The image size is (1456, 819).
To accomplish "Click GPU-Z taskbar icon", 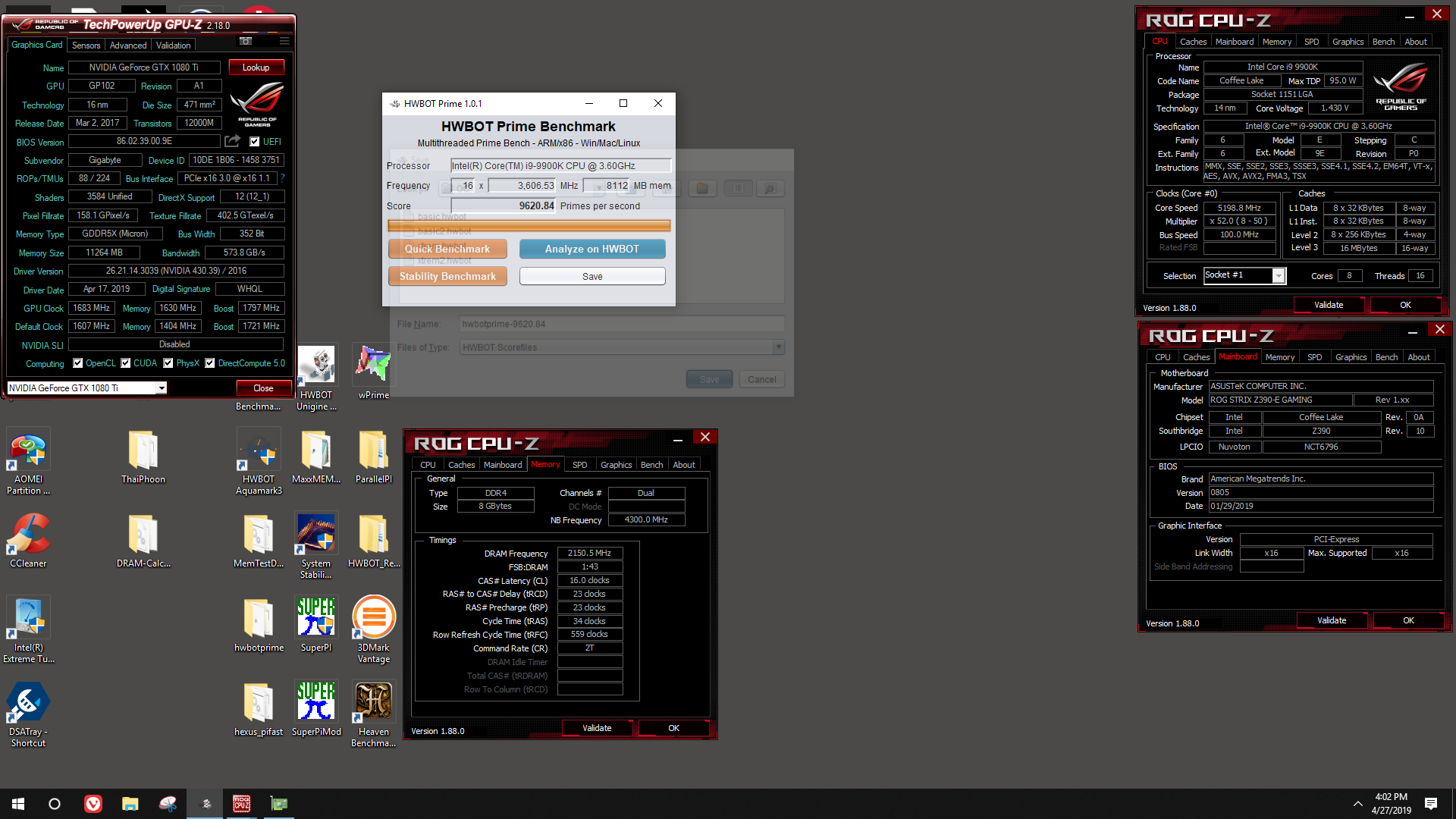I will tap(279, 804).
